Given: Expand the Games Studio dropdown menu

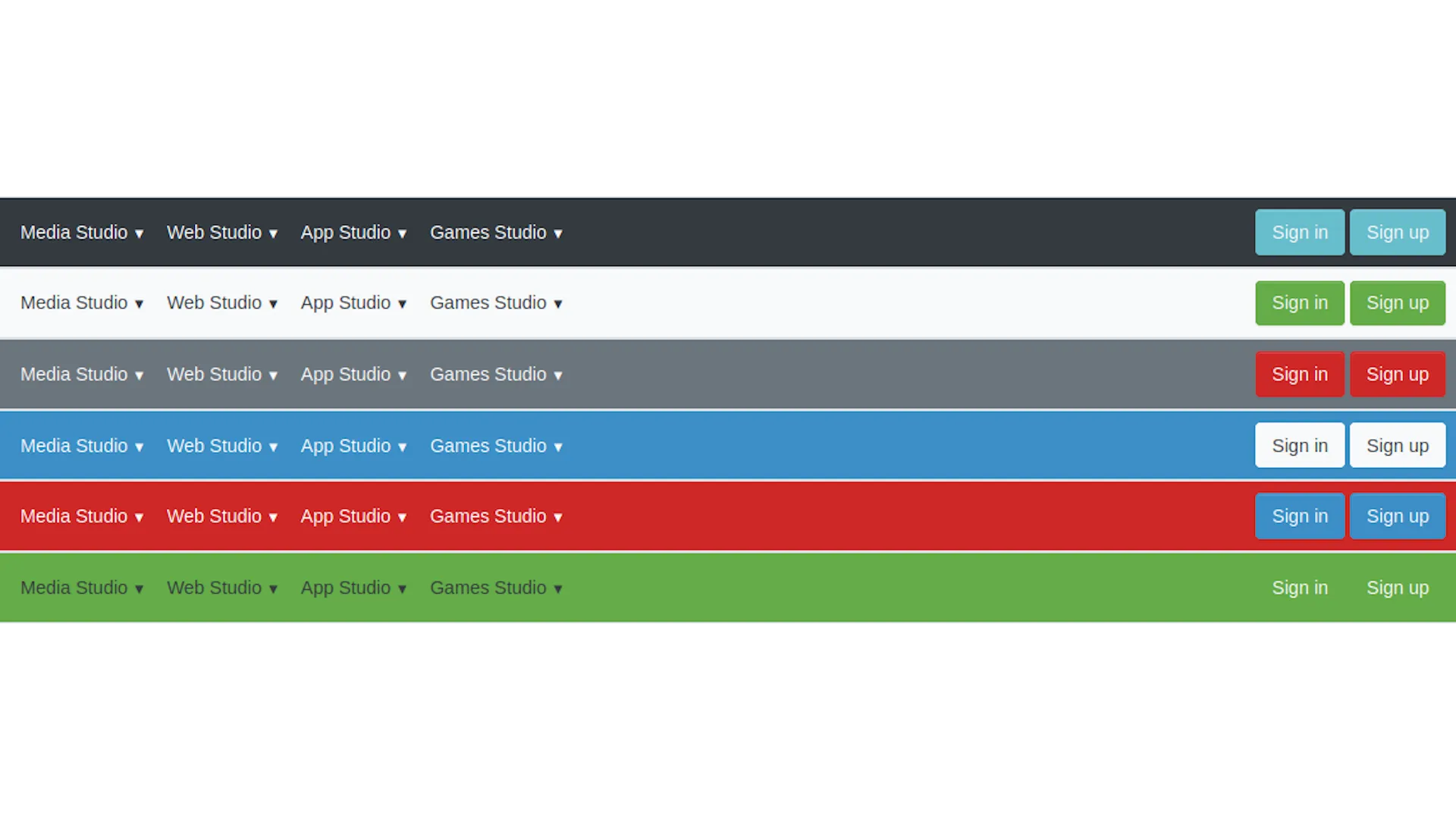Looking at the screenshot, I should (496, 232).
